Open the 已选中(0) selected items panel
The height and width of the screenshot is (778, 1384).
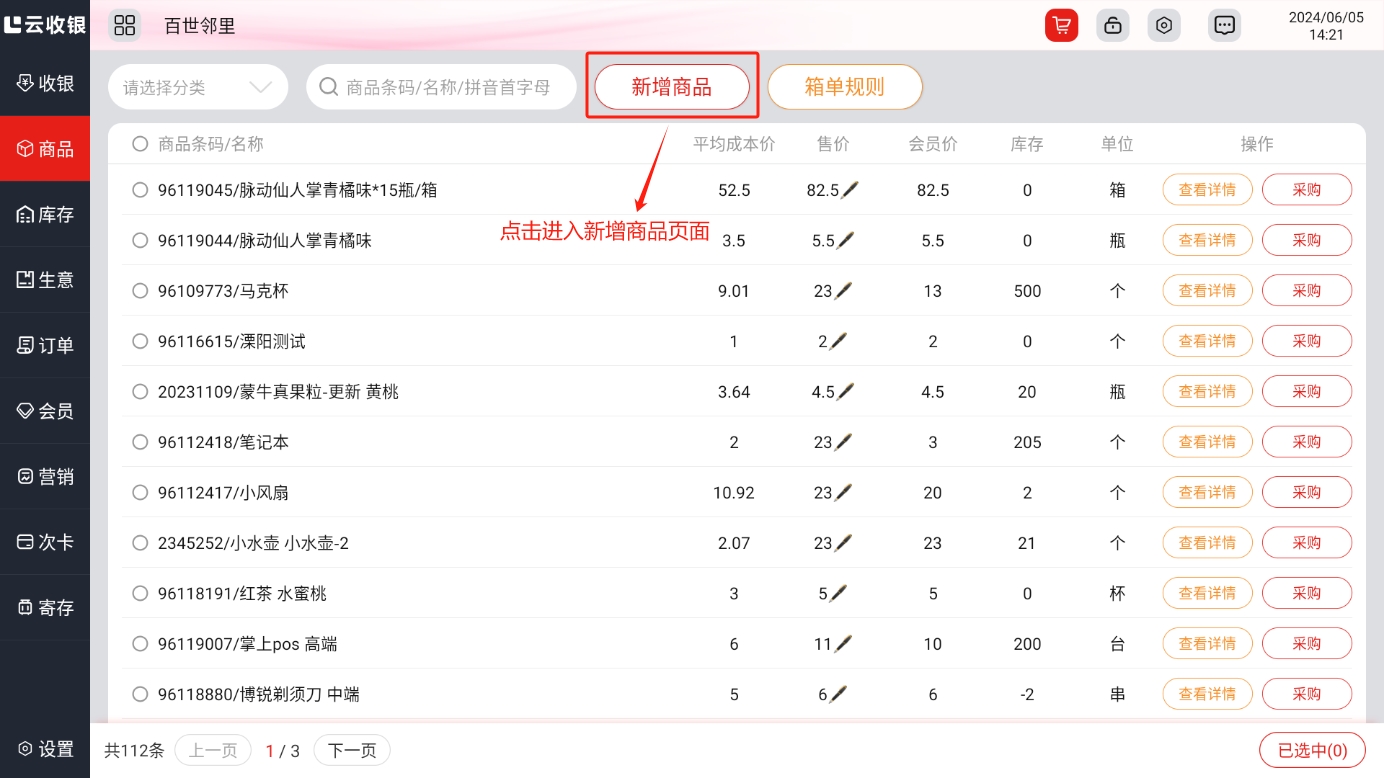(x=1312, y=750)
